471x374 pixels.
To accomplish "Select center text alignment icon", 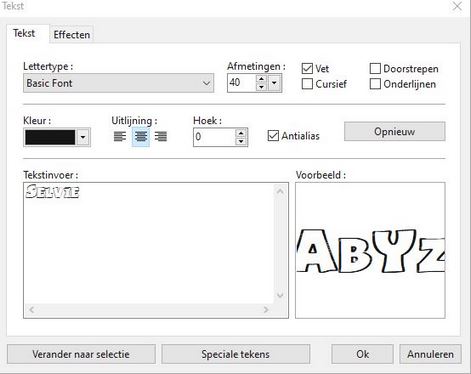I will 141,136.
